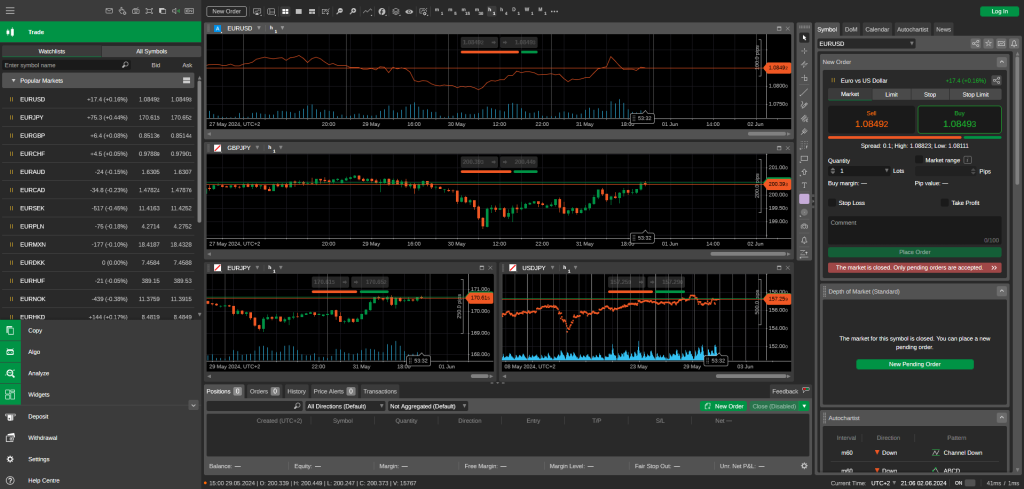Select the crosshair tool in drawing toolbar
This screenshot has width=1024, height=489.
804,51
